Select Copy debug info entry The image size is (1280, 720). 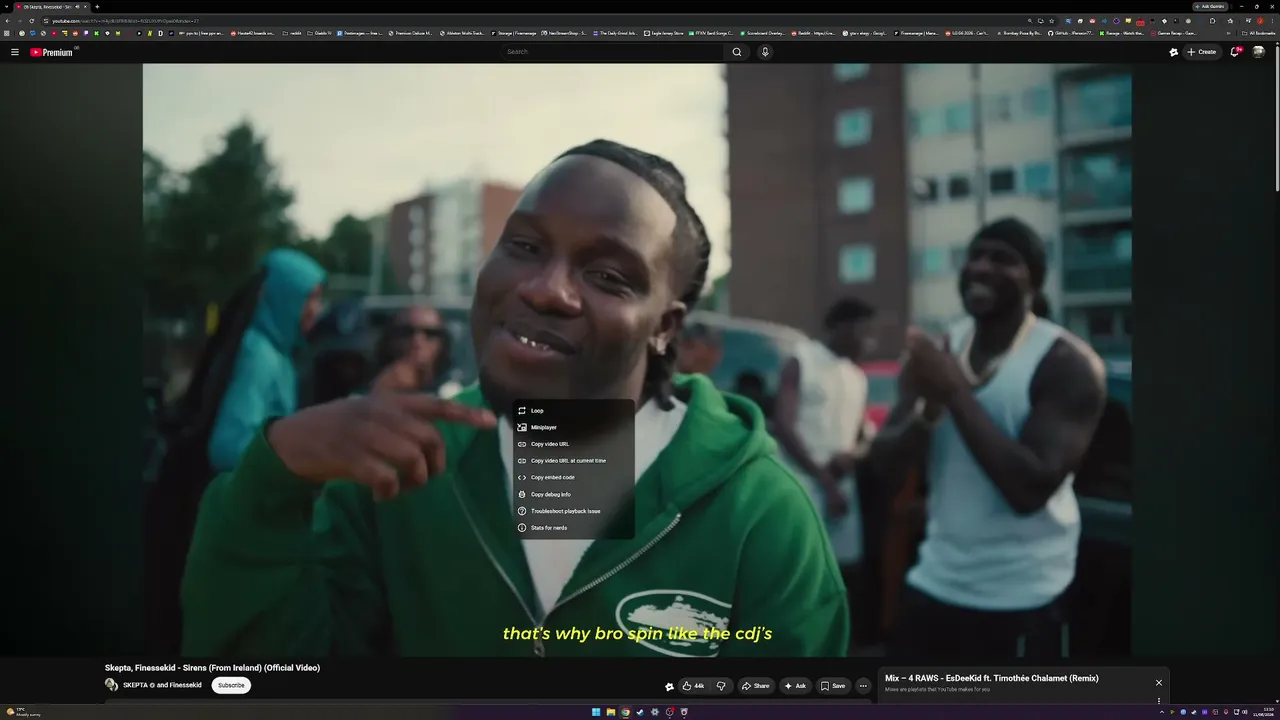coord(573,494)
